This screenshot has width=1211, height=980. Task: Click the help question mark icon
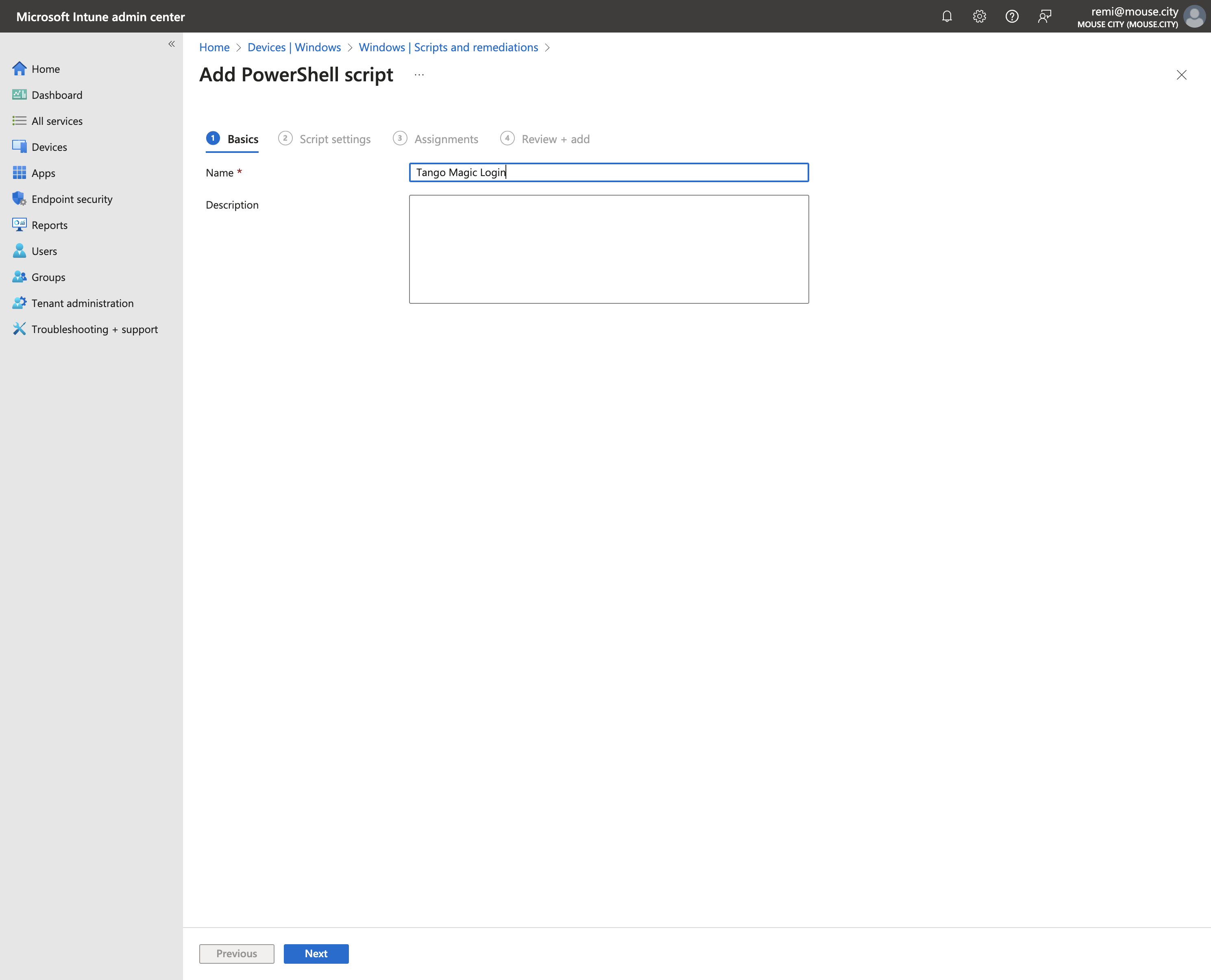pos(1012,16)
